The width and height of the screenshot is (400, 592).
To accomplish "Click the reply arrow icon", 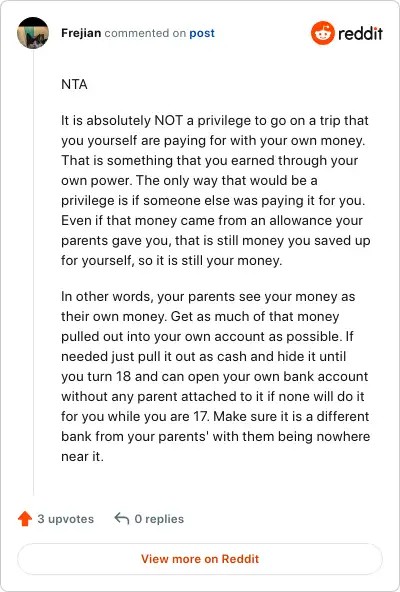I will [x=122, y=518].
